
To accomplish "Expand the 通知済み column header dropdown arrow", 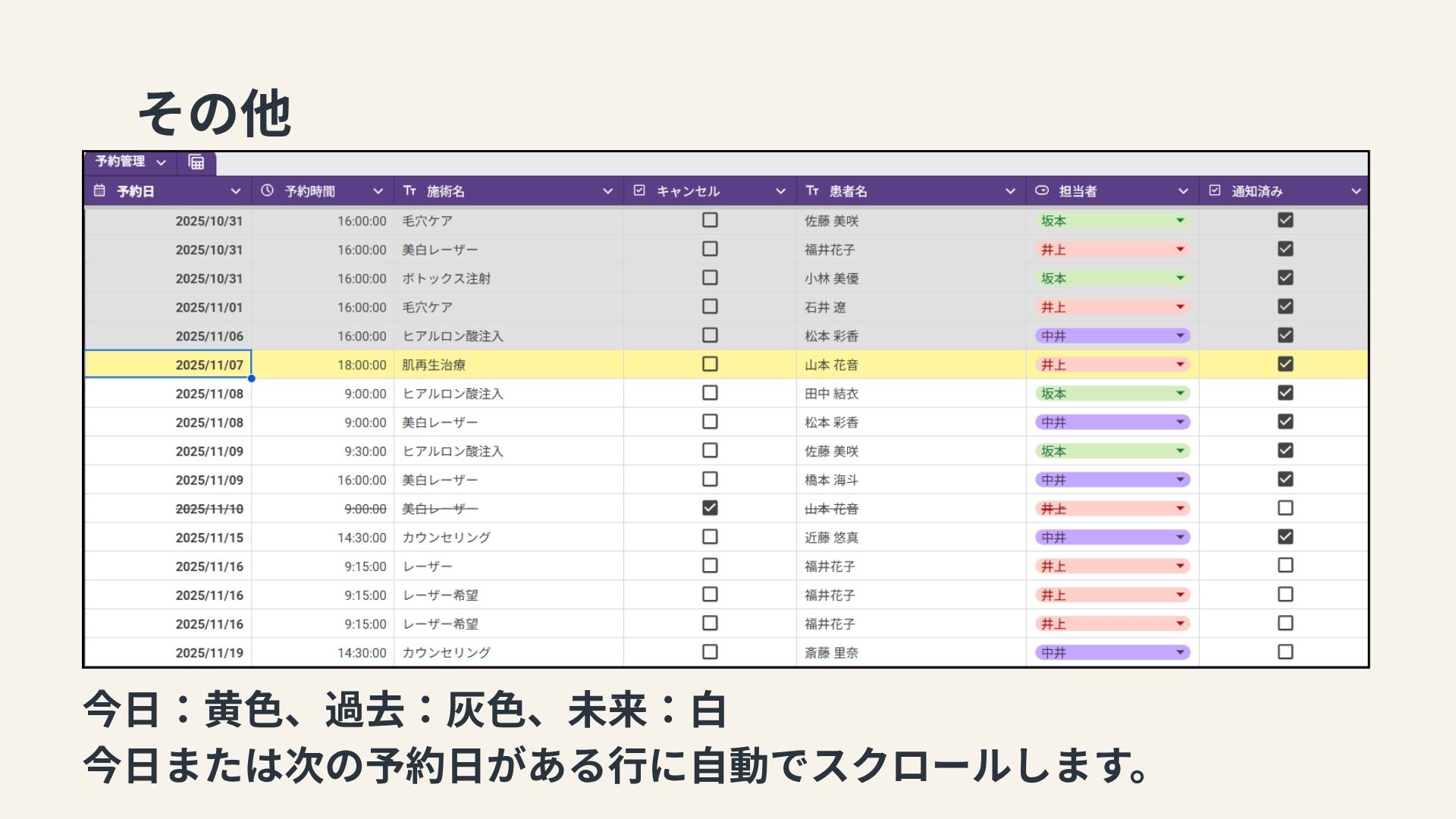I will pyautogui.click(x=1356, y=191).
